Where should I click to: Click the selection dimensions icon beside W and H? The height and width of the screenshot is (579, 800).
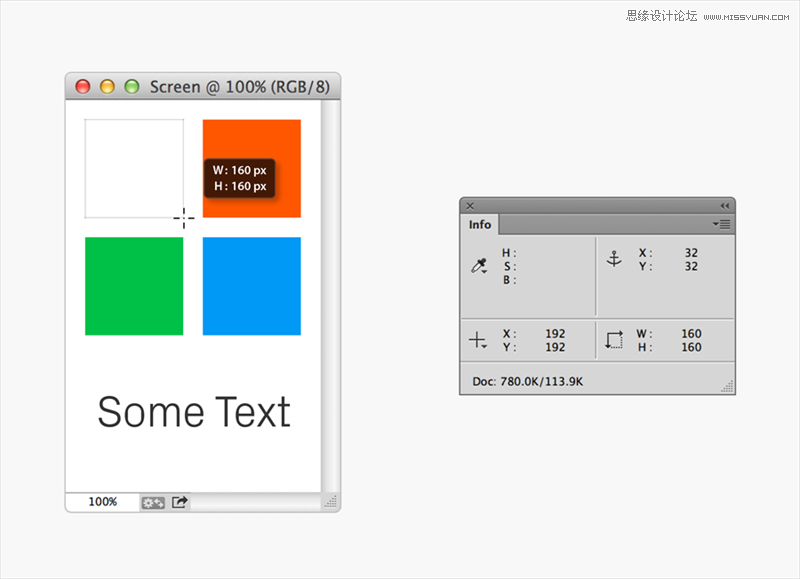614,340
